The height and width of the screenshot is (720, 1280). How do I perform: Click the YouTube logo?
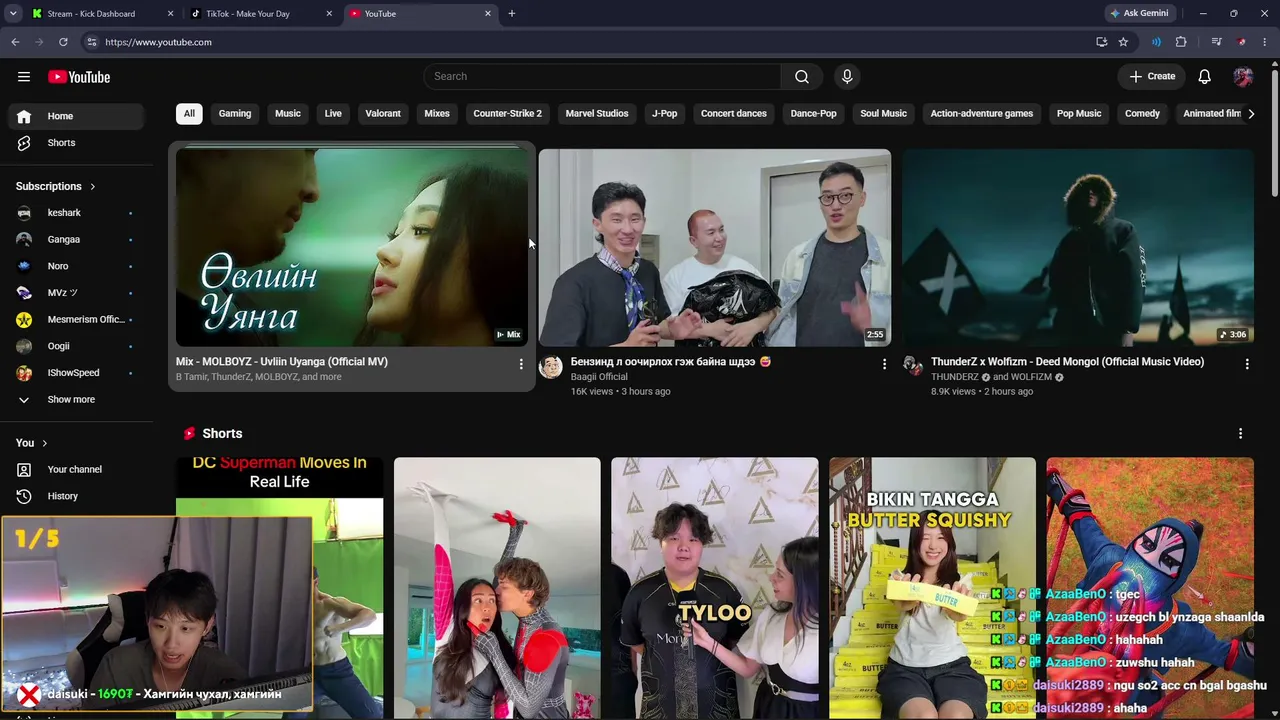coord(79,77)
